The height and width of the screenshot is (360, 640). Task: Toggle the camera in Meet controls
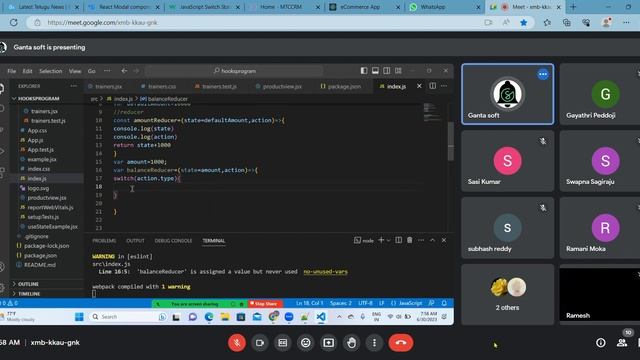point(260,343)
